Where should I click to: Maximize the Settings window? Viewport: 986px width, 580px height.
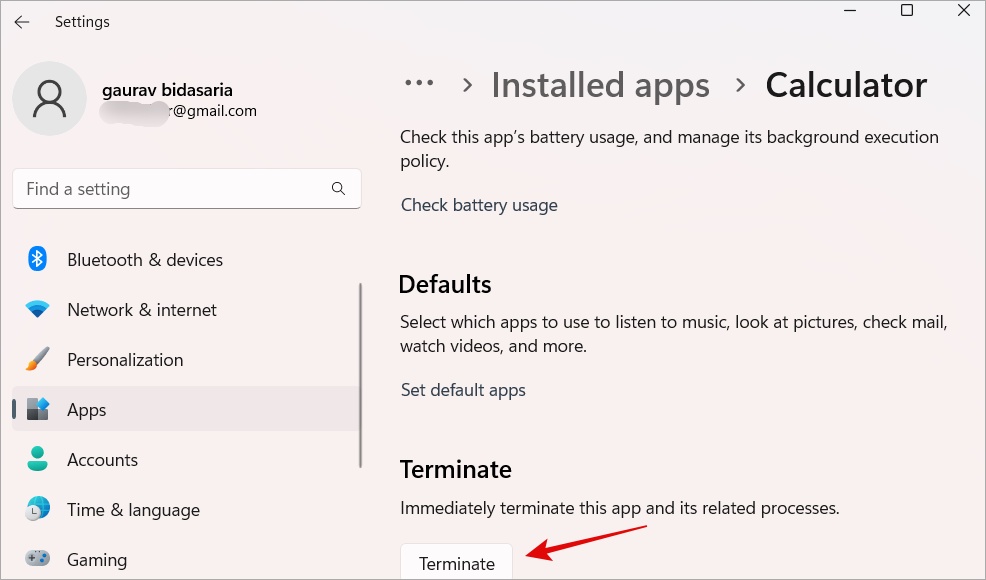tap(906, 11)
